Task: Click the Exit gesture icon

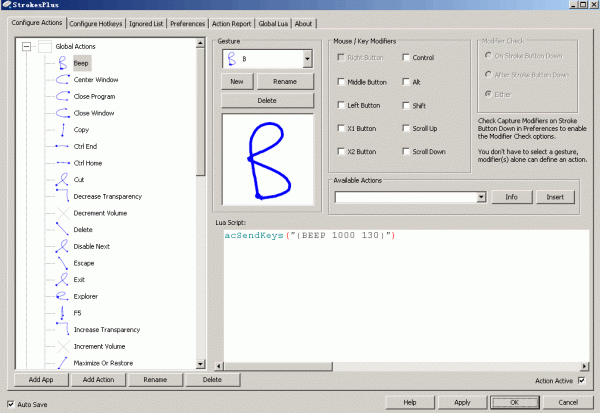Action: (62, 279)
